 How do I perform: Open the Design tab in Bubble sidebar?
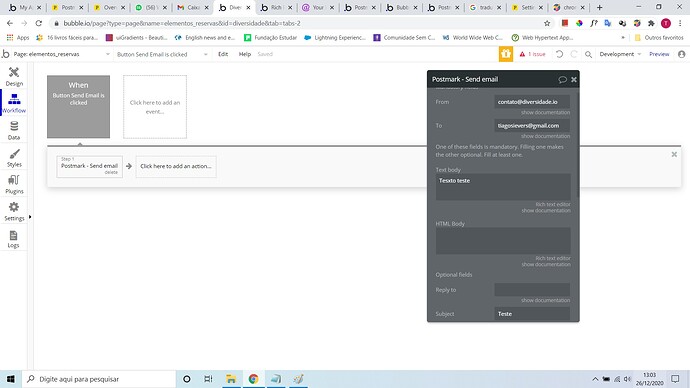coord(14,76)
